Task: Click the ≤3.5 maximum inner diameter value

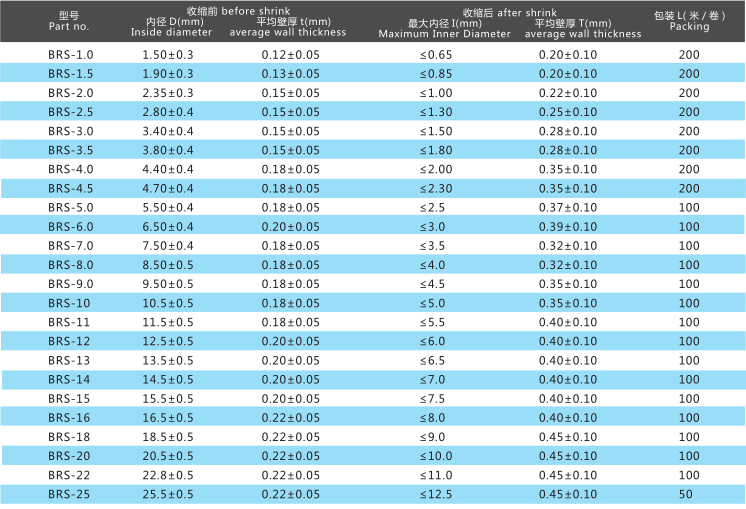Action: [432, 245]
